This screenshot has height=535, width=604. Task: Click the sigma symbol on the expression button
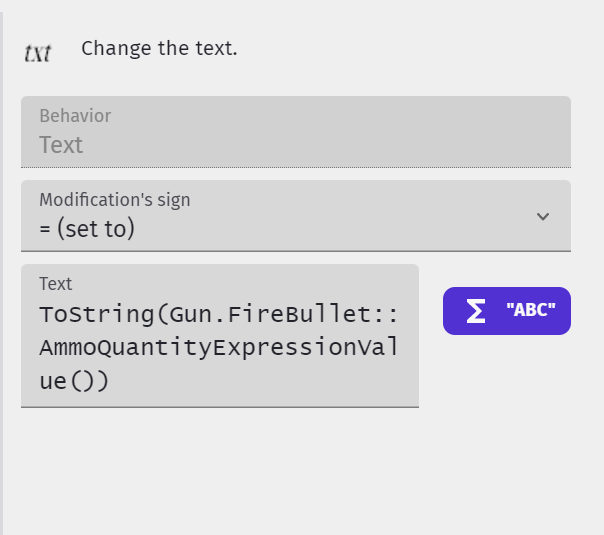pyautogui.click(x=476, y=311)
